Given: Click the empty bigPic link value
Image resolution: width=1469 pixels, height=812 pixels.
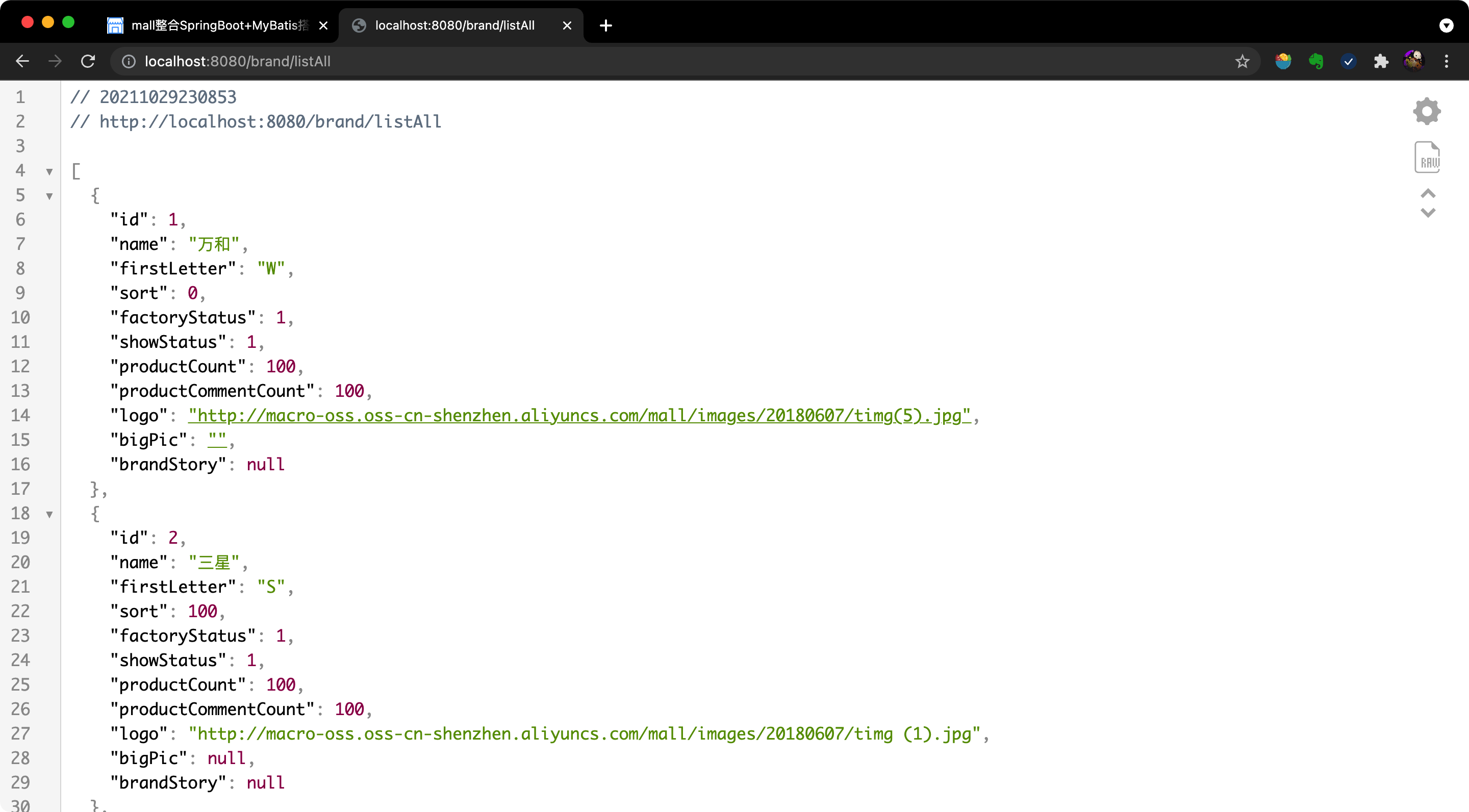Looking at the screenshot, I should pos(217,440).
